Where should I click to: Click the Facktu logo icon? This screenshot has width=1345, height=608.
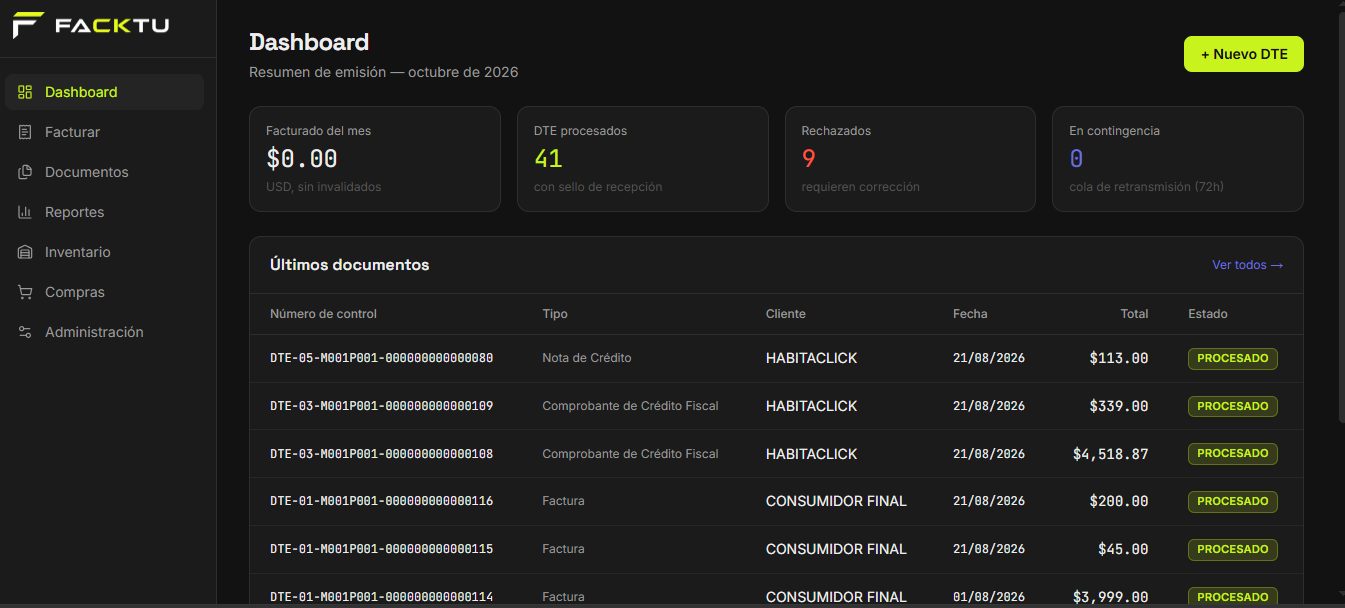(x=27, y=25)
